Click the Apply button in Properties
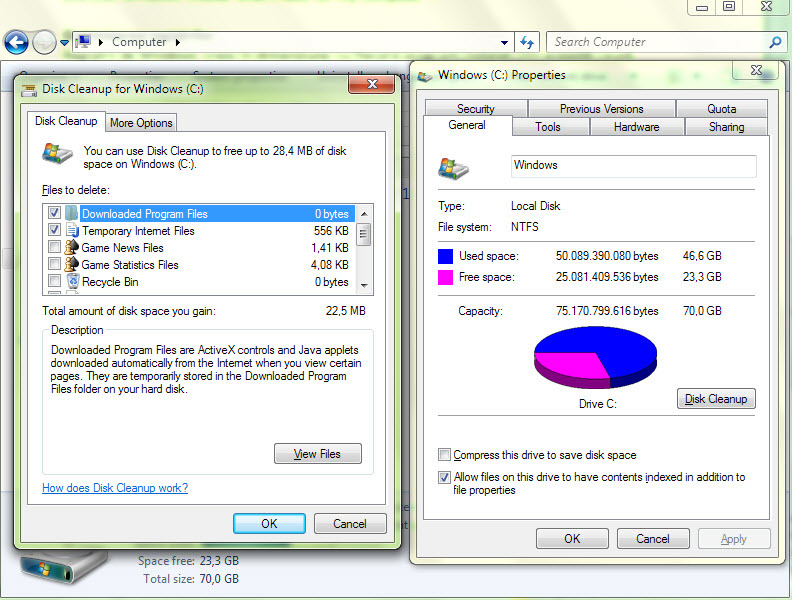The height and width of the screenshot is (600, 792). (x=734, y=539)
